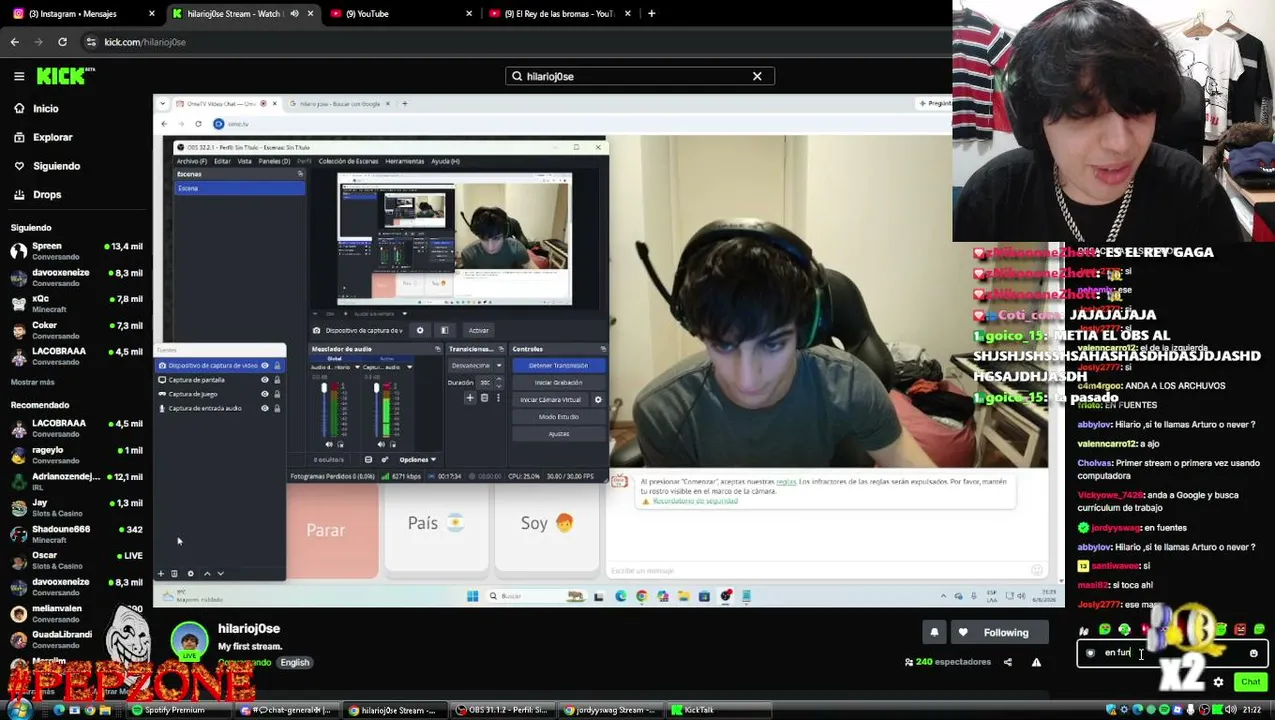Switch to the YouTube tab
The image size is (1275, 720).
tap(400, 13)
